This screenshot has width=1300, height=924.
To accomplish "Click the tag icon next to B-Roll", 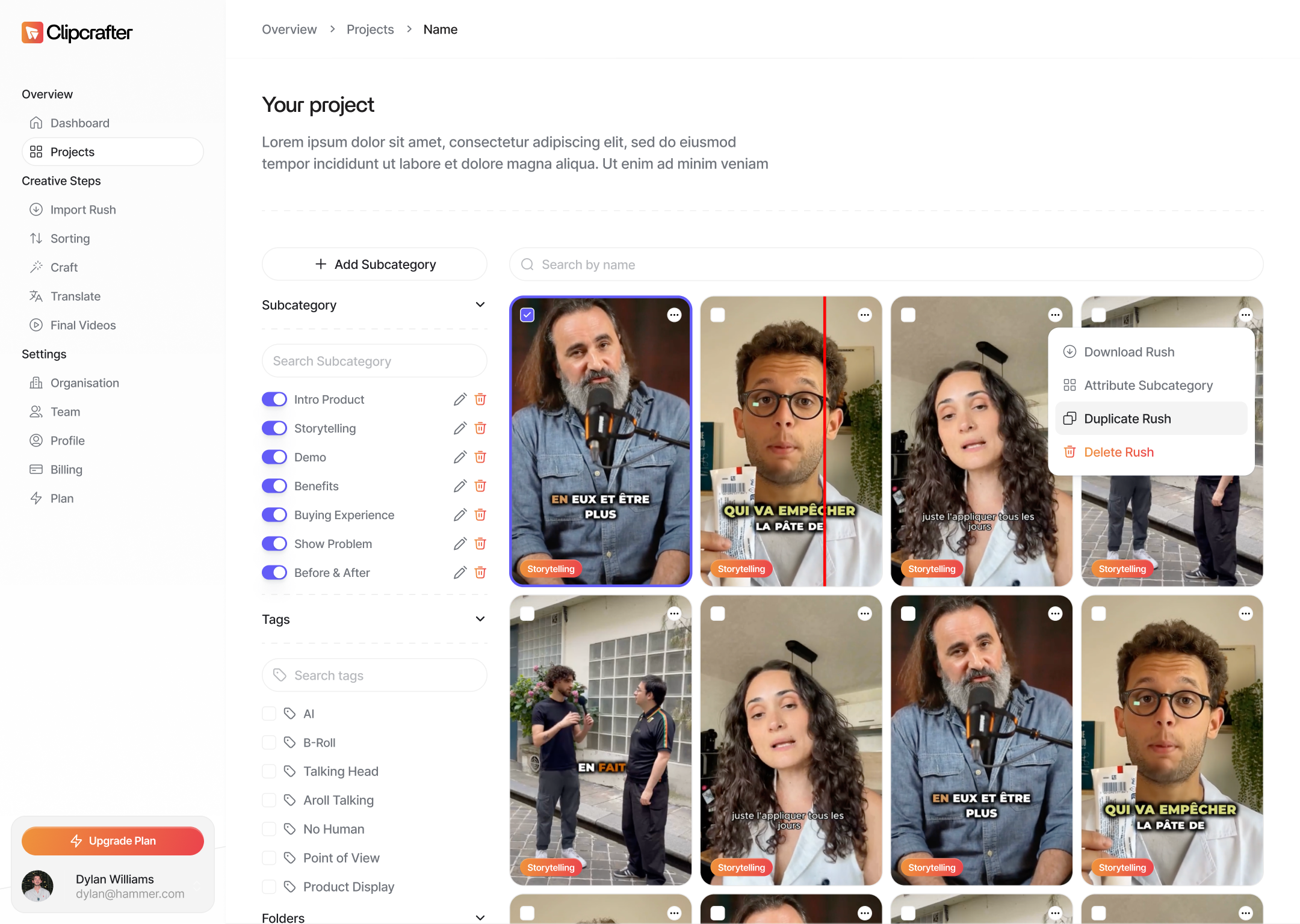I will [289, 742].
